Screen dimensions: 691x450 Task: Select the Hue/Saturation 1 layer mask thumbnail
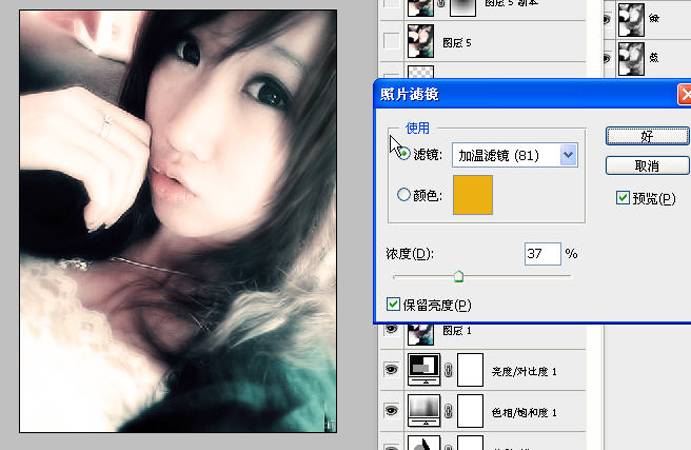click(x=470, y=411)
